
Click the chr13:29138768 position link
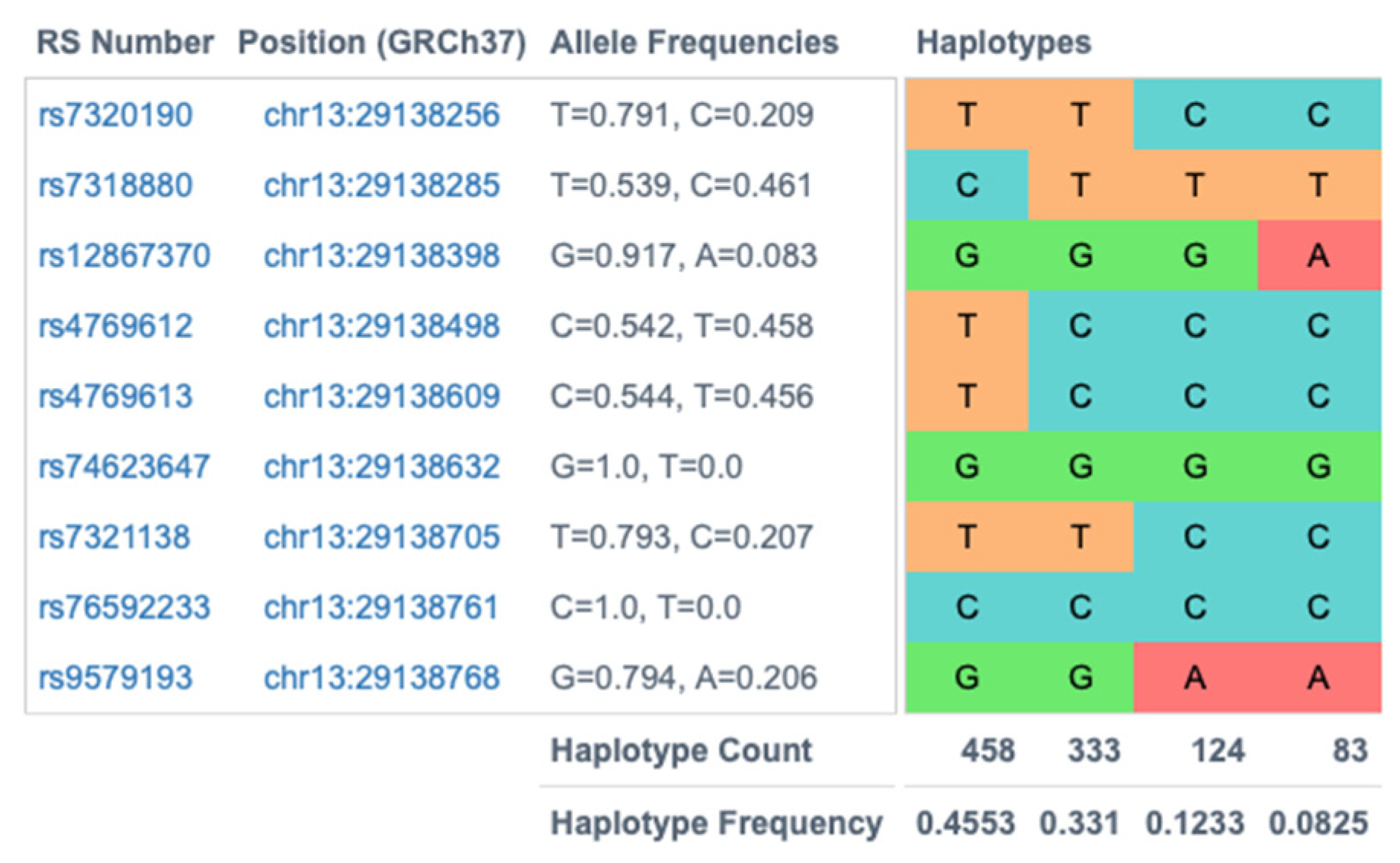[382, 678]
